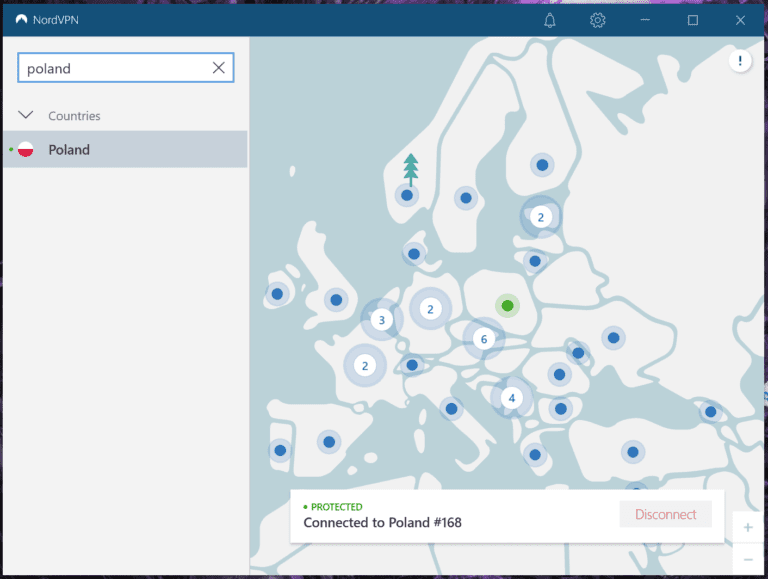Zoom out the map with minus button
The width and height of the screenshot is (768, 579).
[748, 560]
